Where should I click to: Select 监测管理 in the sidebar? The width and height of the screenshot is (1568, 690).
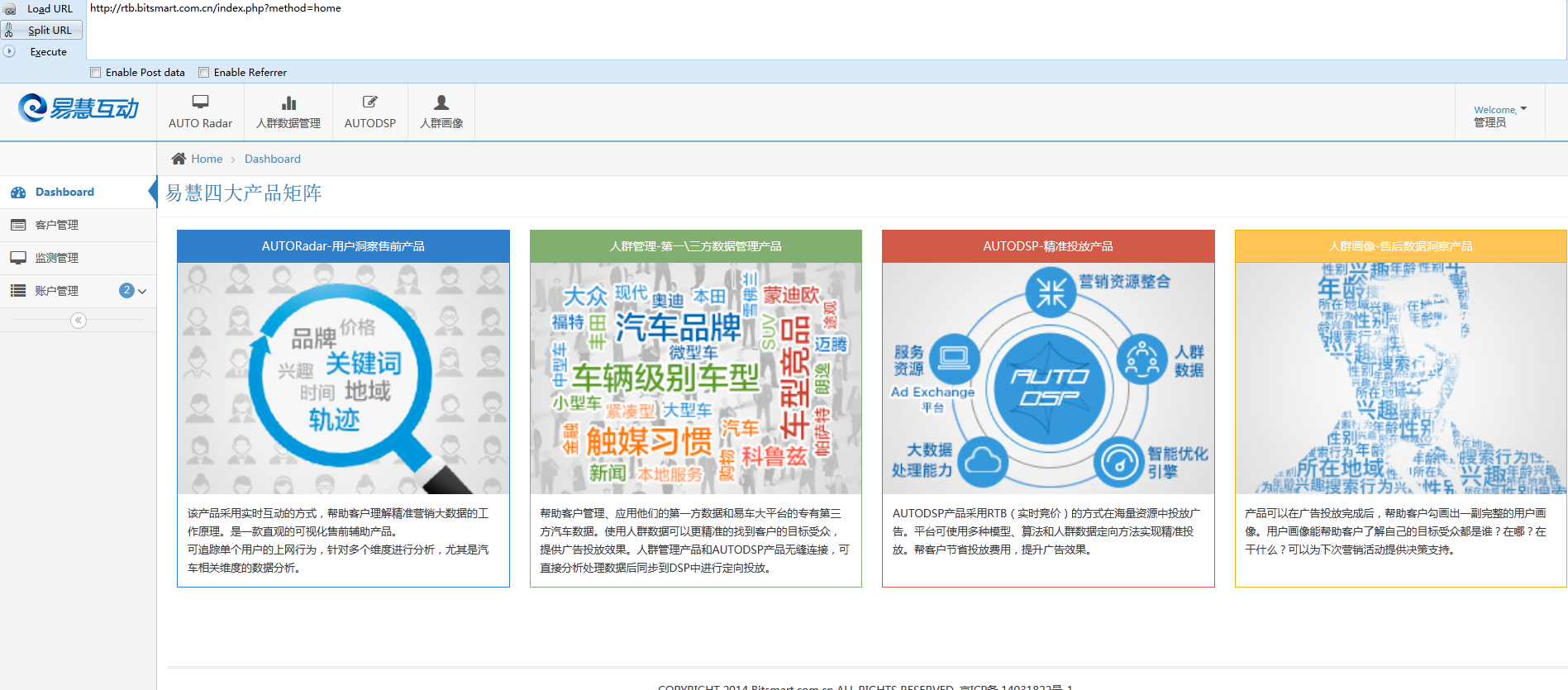click(x=78, y=258)
